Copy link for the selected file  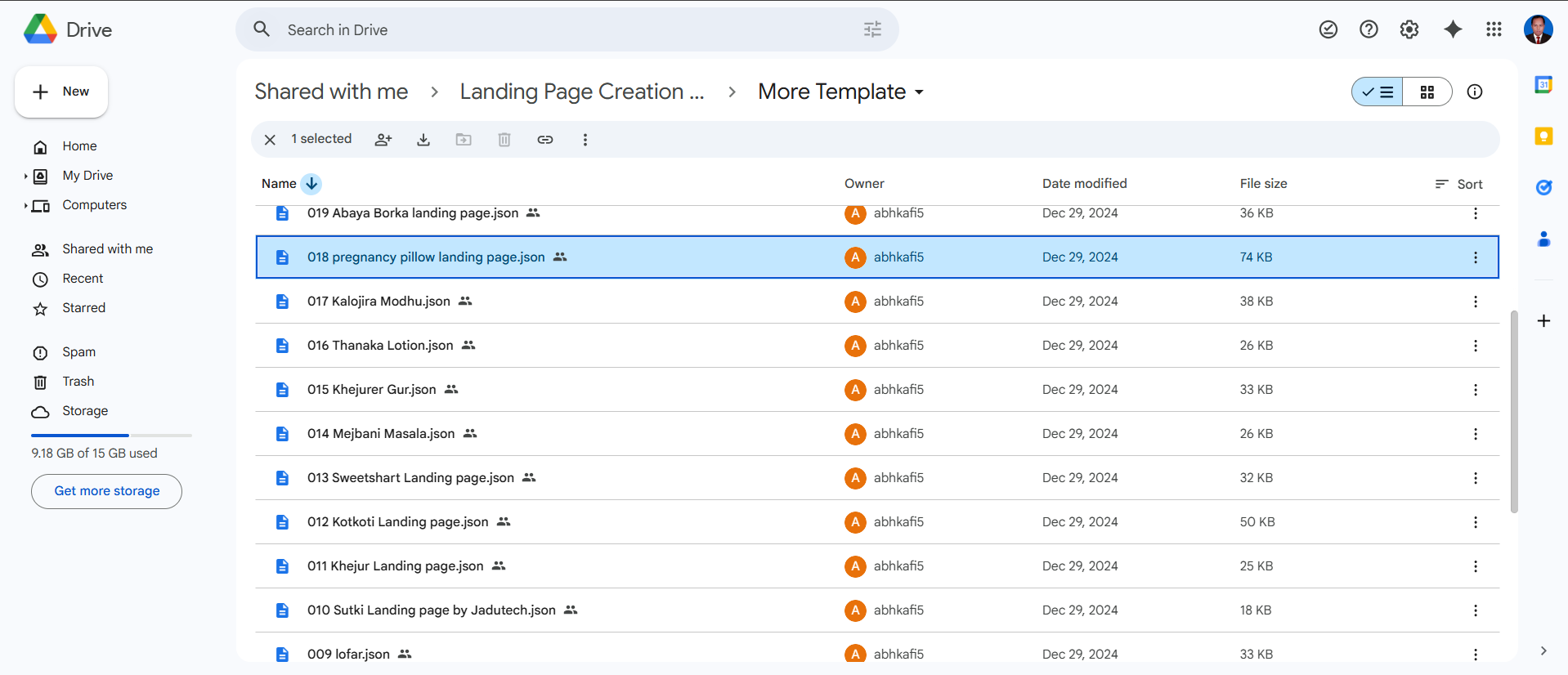pos(545,140)
